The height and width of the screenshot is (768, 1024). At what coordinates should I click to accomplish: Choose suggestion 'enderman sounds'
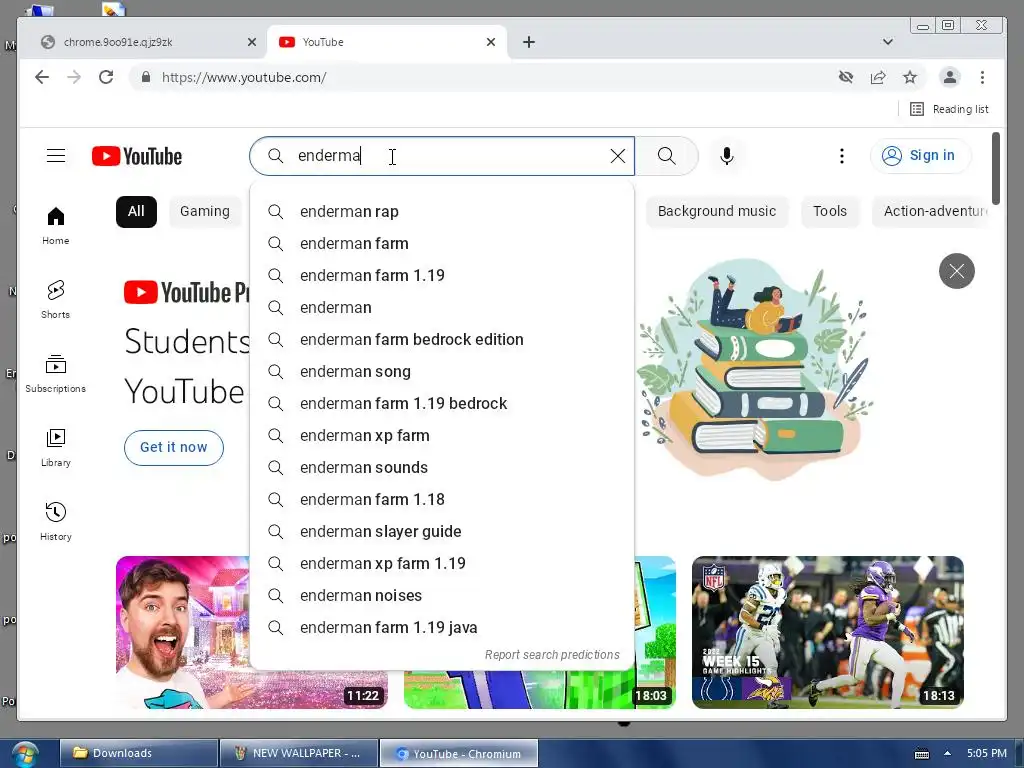pos(442,468)
